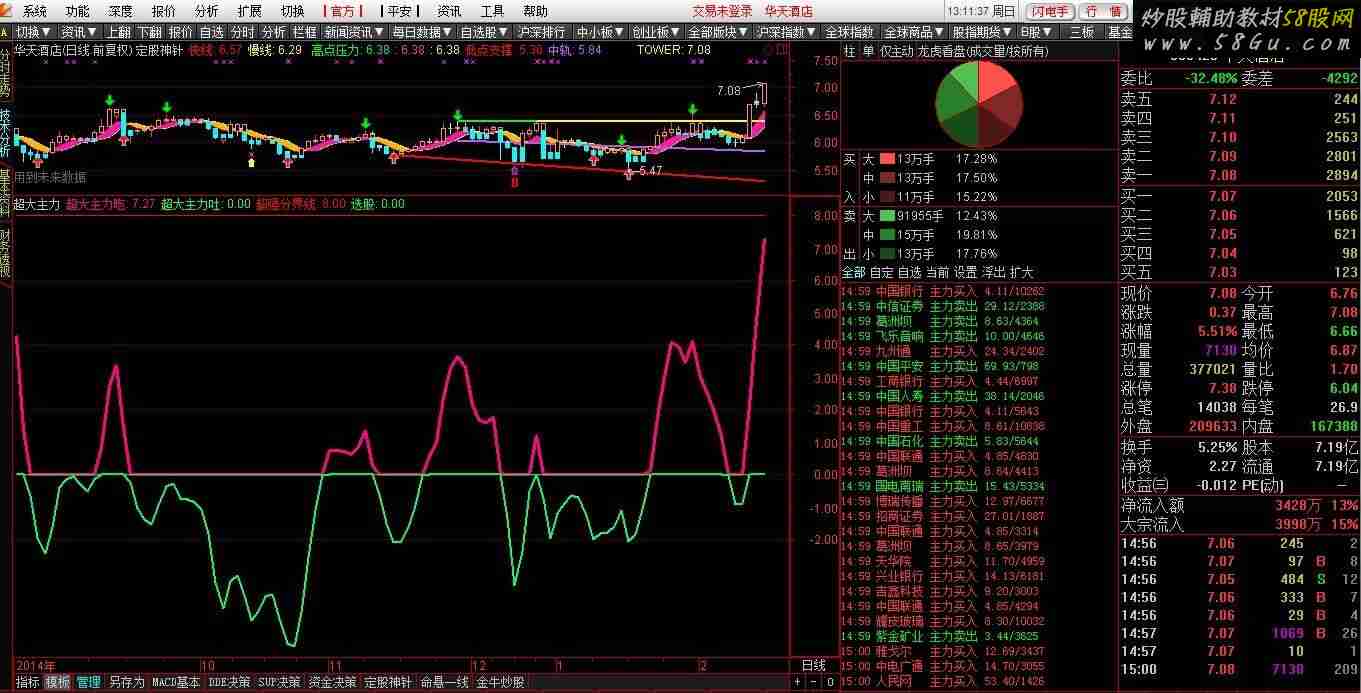Switch to the DDE决策 template tab
This screenshot has width=1361, height=693.
(229, 683)
